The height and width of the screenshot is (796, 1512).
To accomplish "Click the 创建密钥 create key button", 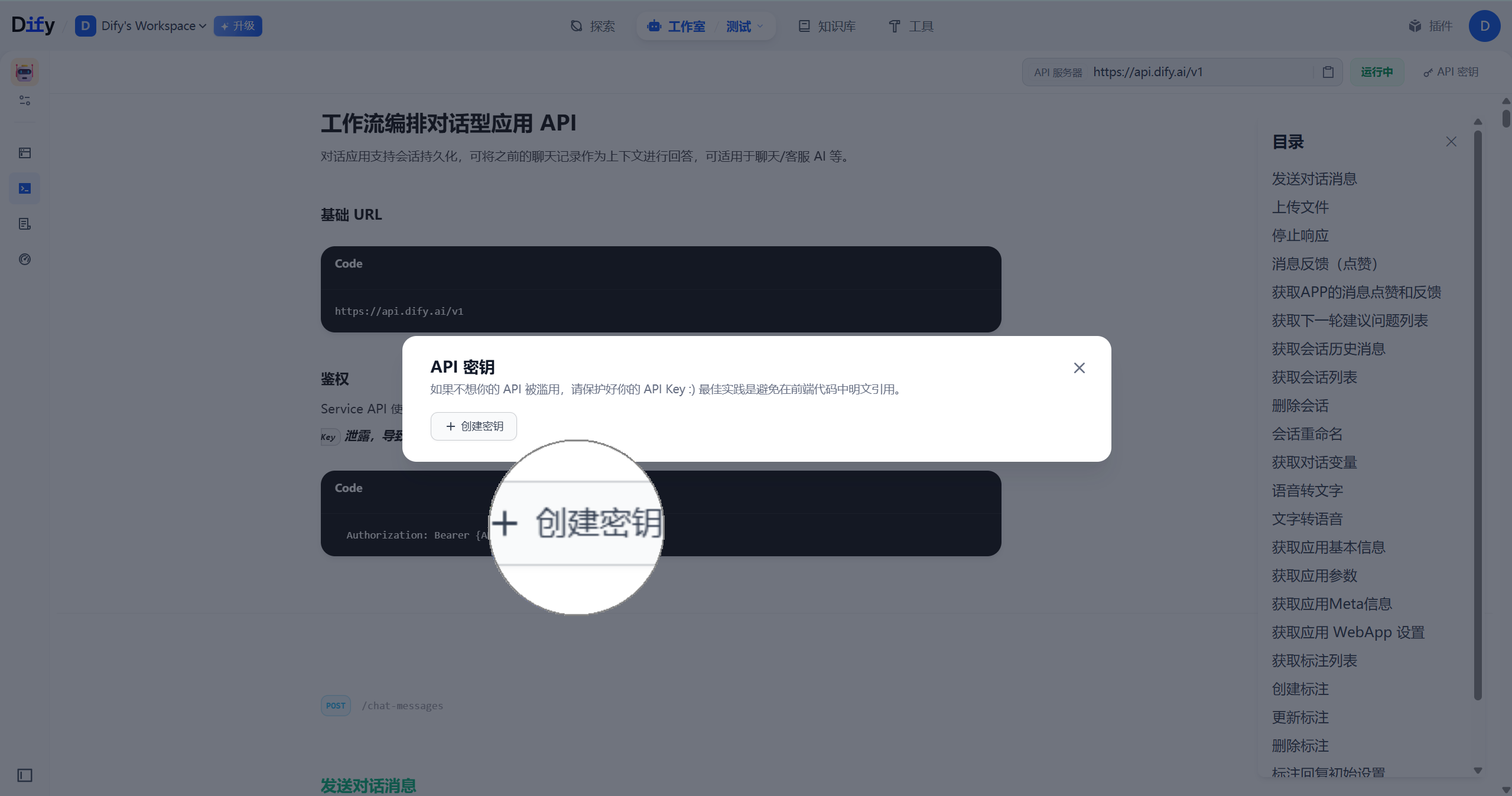I will [x=474, y=426].
